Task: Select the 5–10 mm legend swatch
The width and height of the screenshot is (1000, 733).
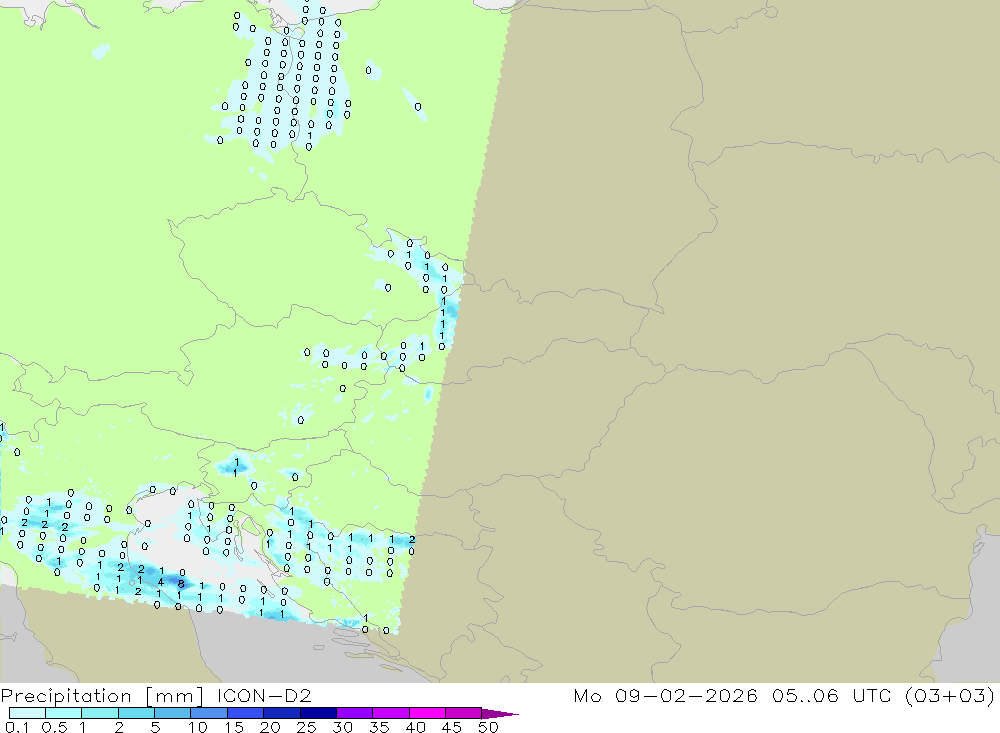Action: [x=173, y=713]
